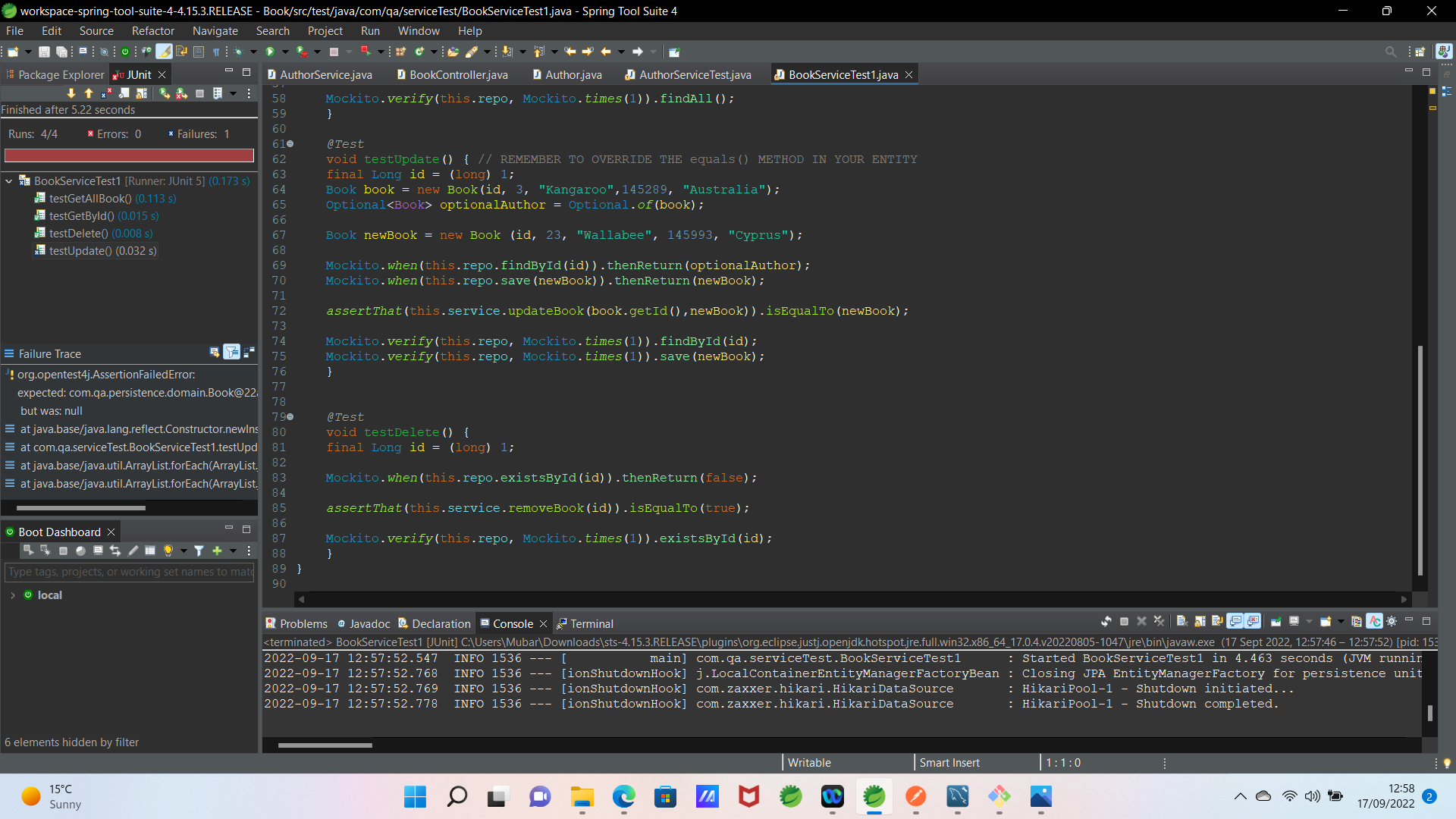Open dropdown next to Boot Dashboard lightbulb
1456x819 pixels.
click(x=183, y=551)
